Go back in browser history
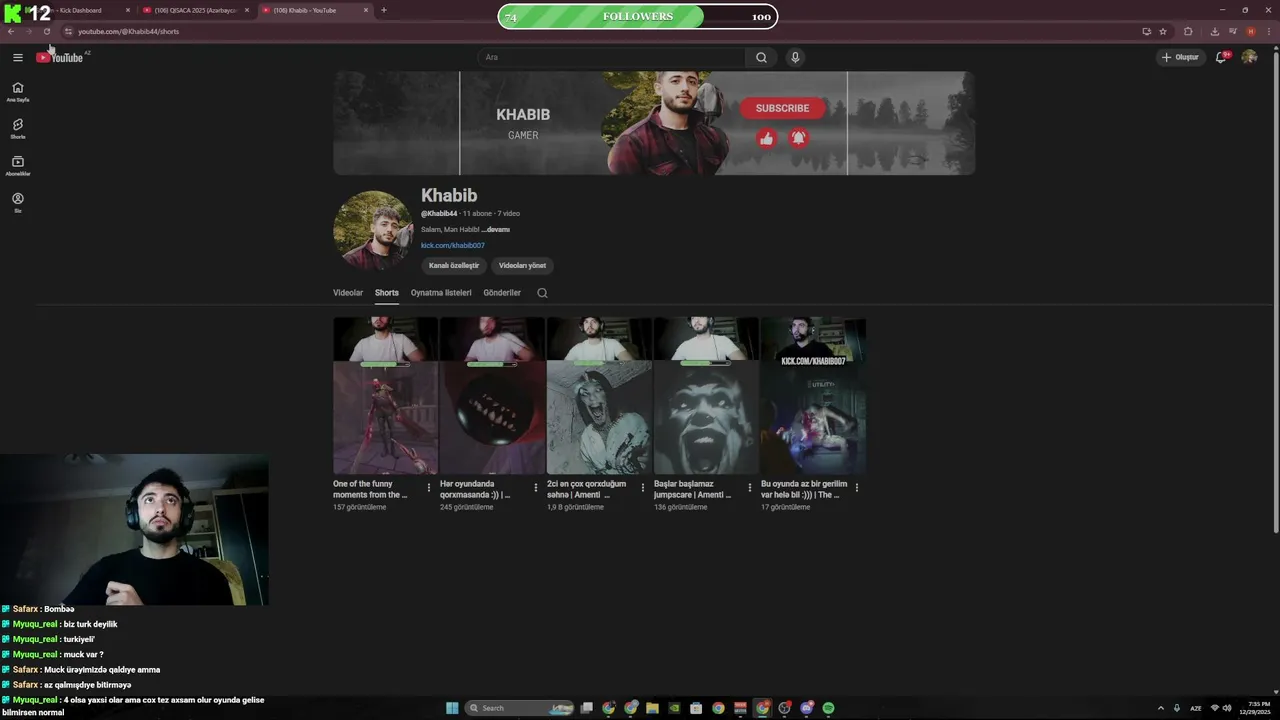 point(11,31)
